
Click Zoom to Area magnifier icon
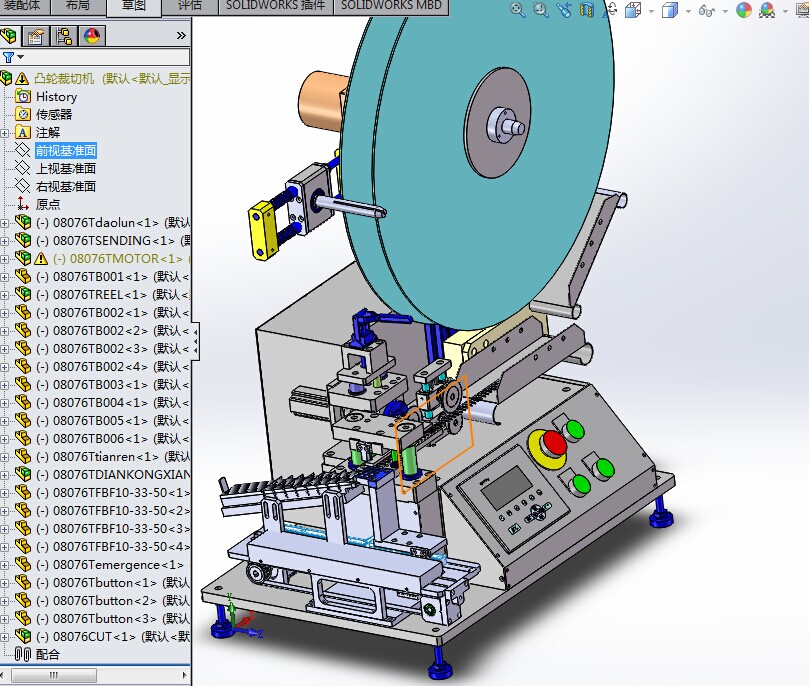point(541,10)
